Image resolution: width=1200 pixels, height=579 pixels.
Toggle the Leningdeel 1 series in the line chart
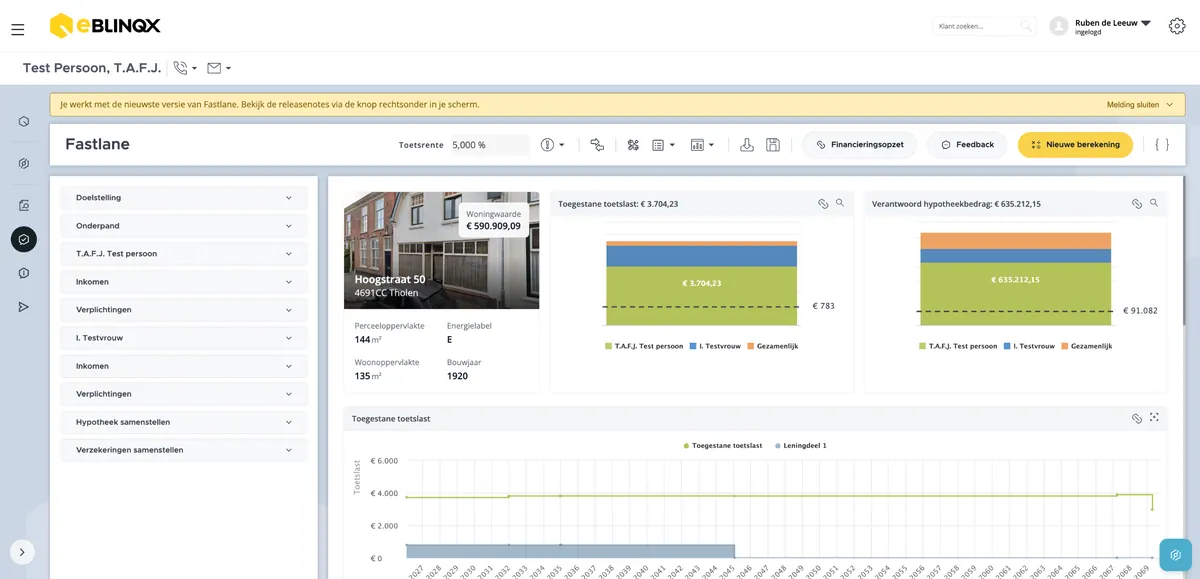click(x=801, y=445)
